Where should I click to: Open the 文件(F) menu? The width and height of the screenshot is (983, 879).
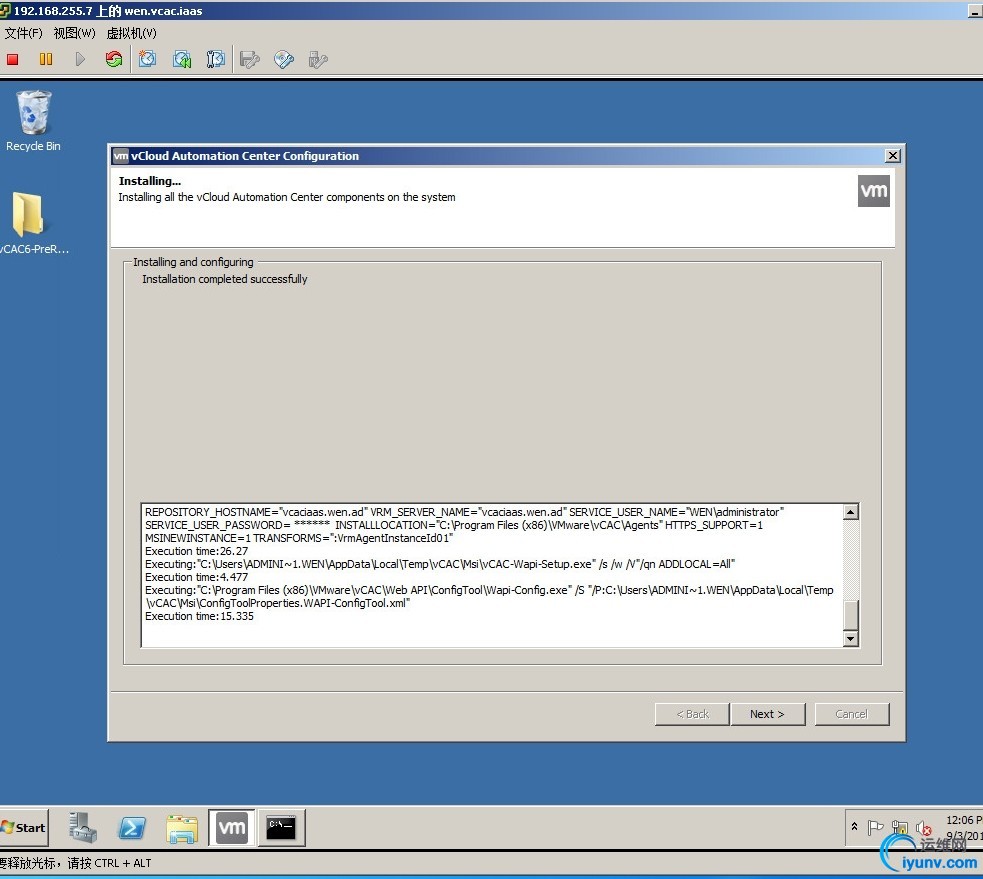click(x=24, y=33)
